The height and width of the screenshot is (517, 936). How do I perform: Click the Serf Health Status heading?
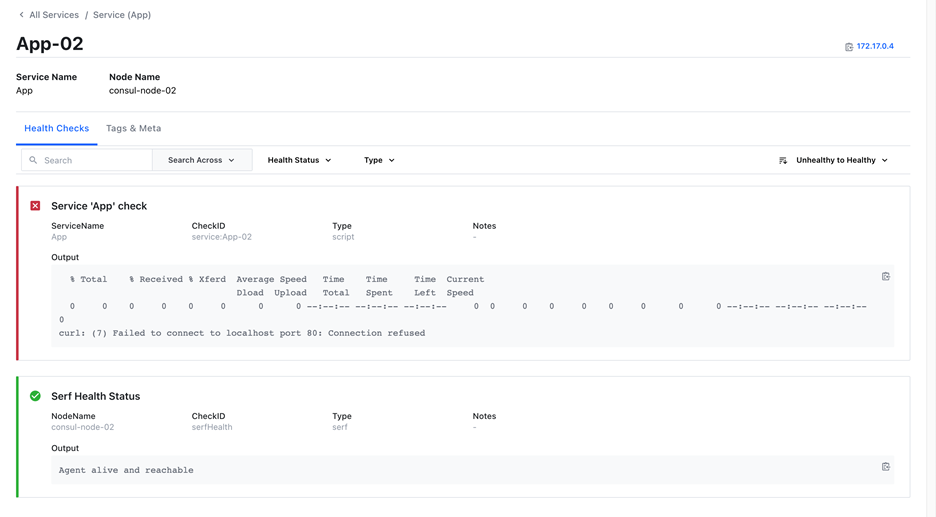click(x=95, y=396)
